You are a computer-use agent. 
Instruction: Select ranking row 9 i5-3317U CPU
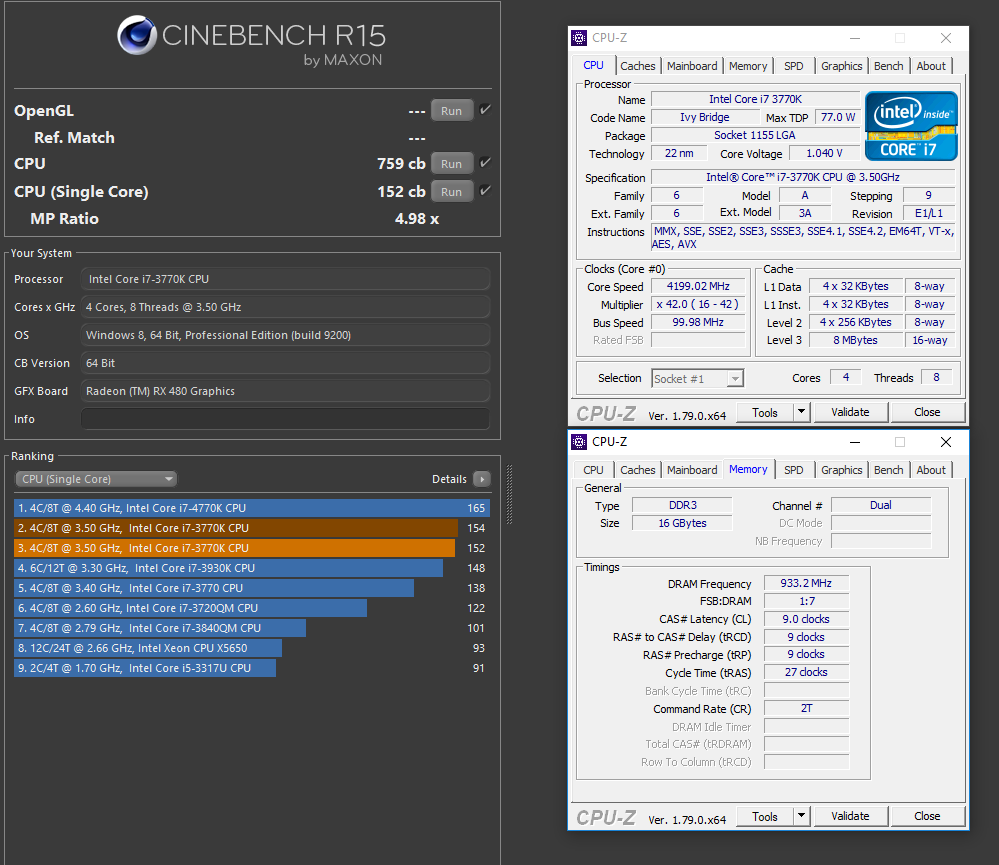(252, 668)
